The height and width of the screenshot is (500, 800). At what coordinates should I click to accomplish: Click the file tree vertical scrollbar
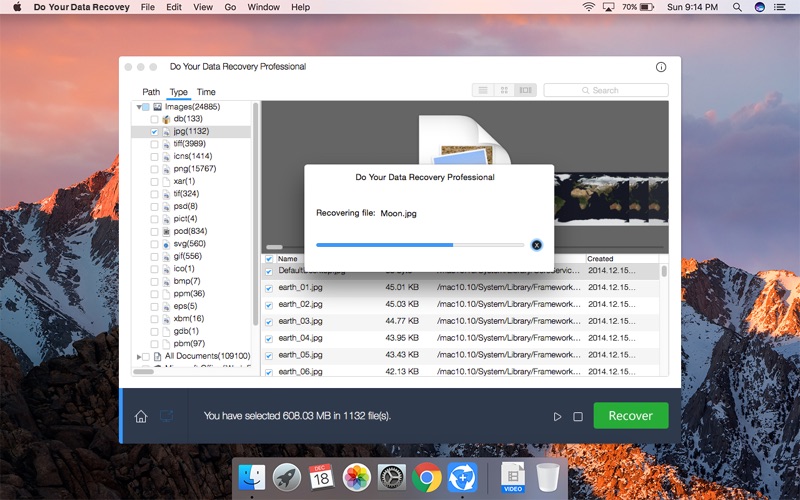click(x=255, y=214)
